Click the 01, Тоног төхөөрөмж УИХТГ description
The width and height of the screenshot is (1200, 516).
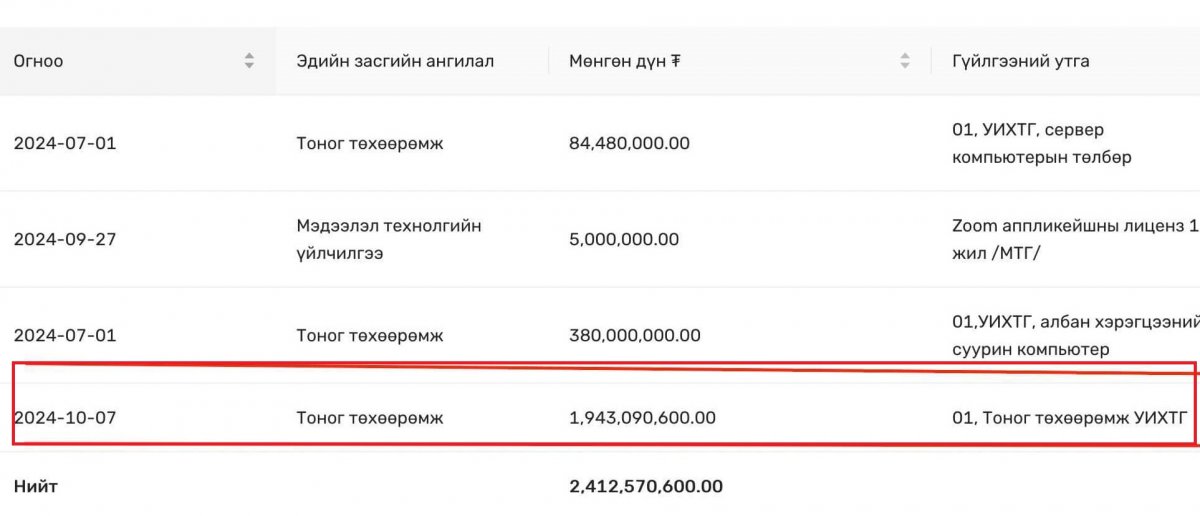tap(1069, 417)
